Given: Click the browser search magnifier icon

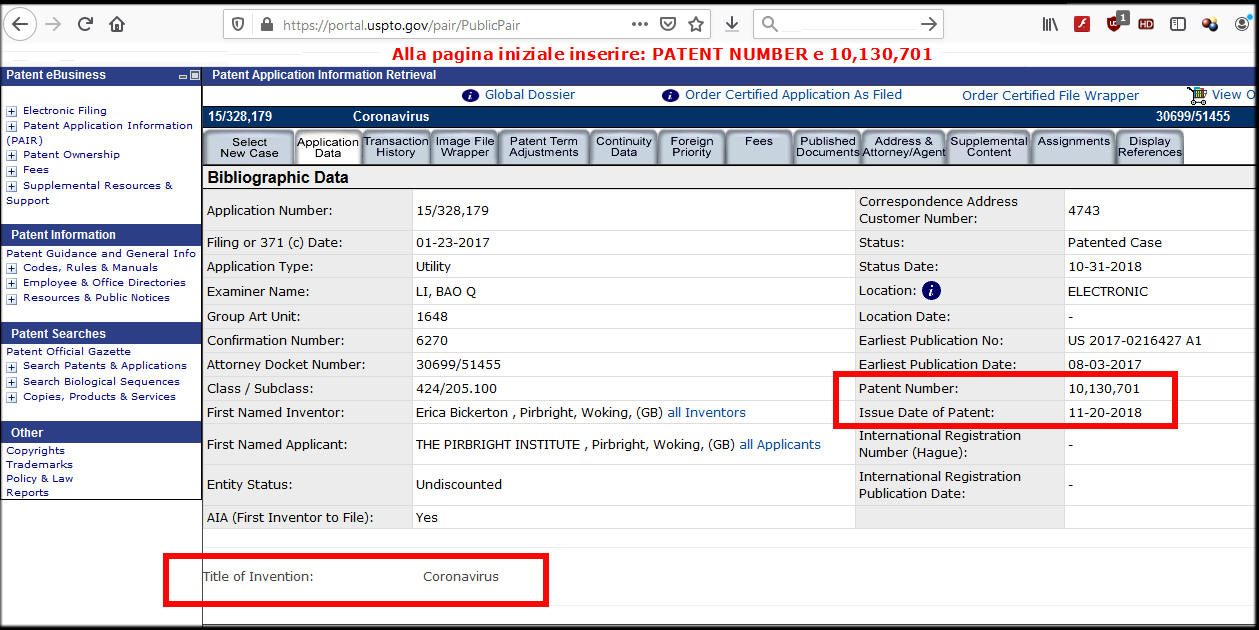Looking at the screenshot, I should point(769,24).
